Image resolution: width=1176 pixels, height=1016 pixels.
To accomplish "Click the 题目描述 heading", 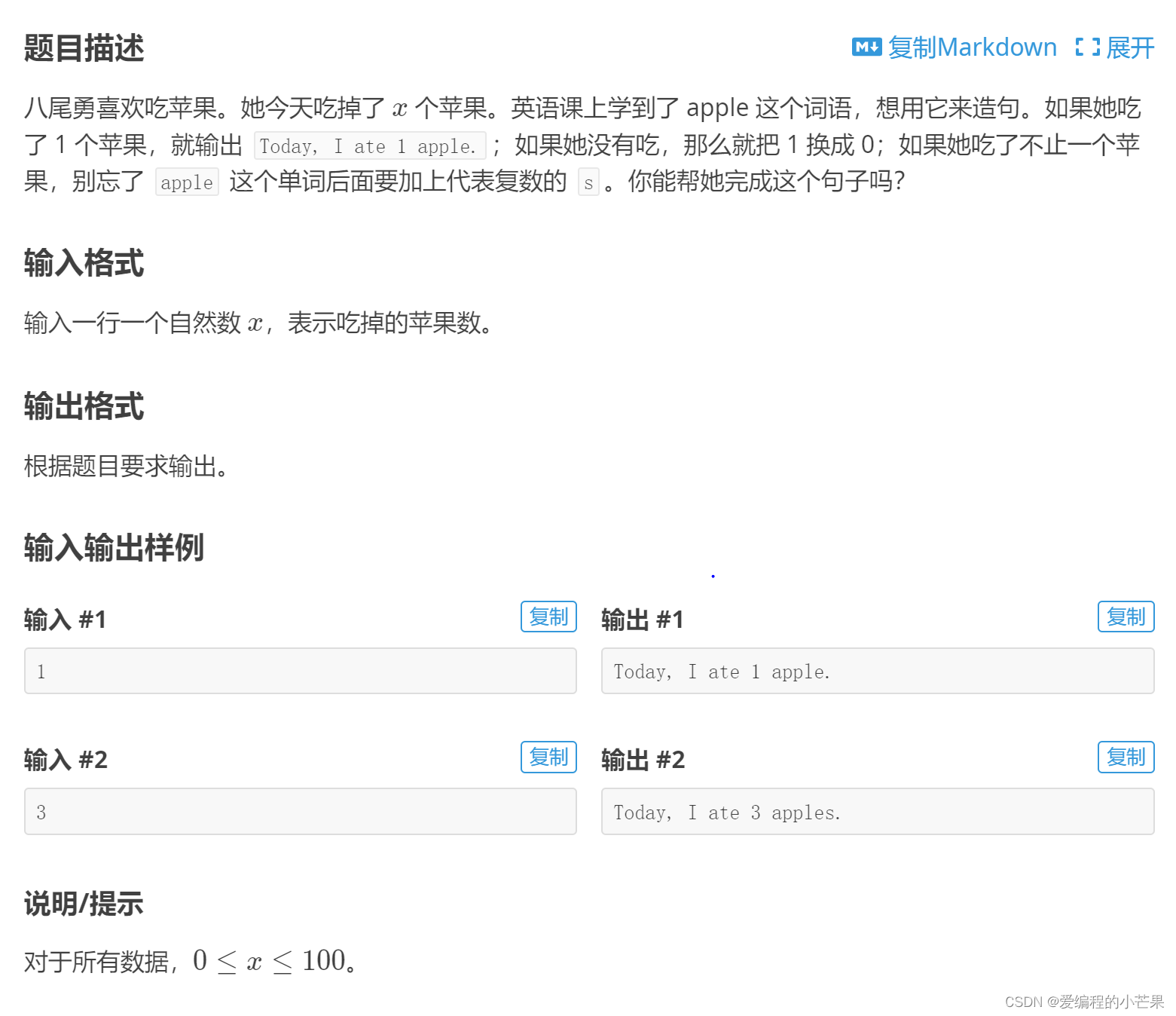I will click(84, 47).
